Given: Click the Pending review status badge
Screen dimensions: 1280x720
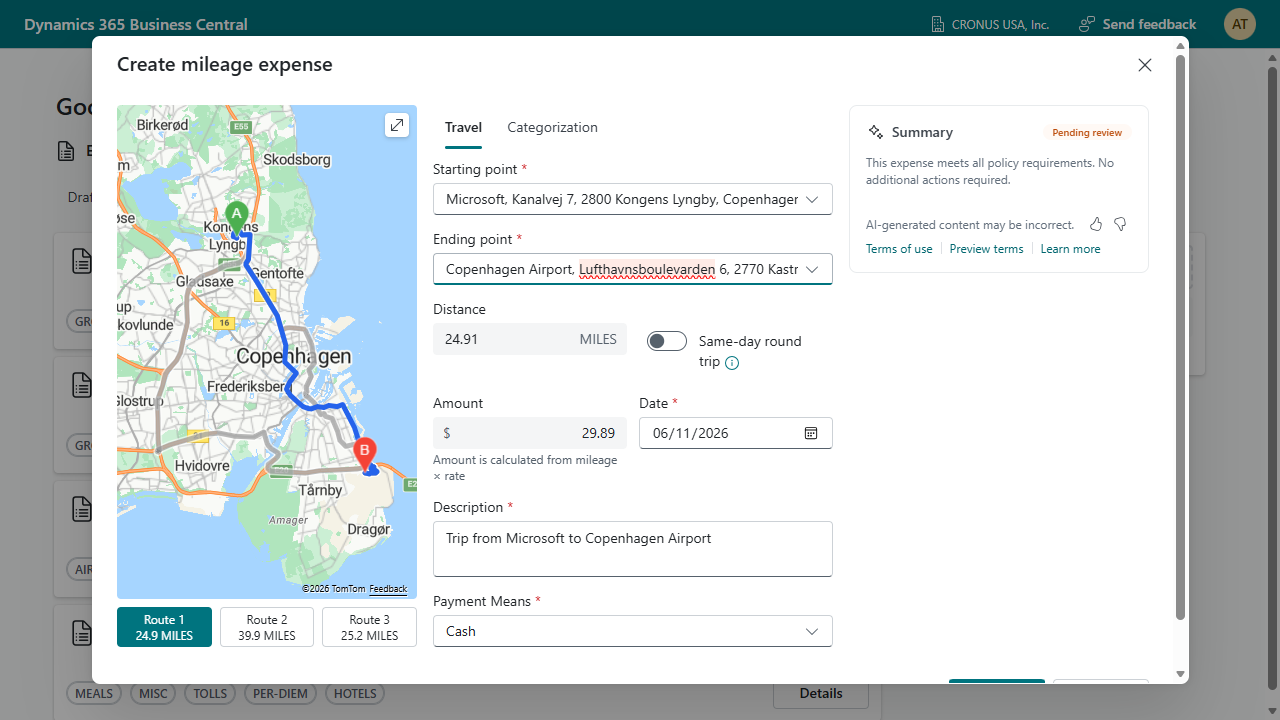Looking at the screenshot, I should point(1087,132).
